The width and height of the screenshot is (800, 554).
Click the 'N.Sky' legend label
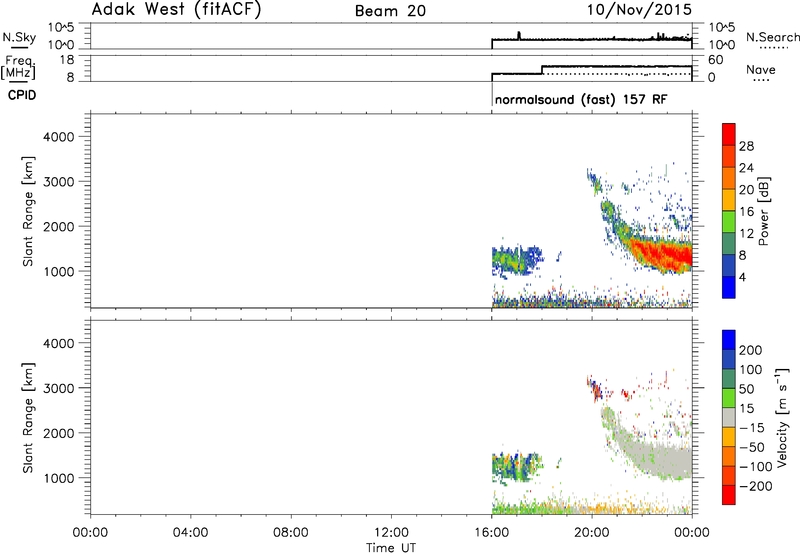click(x=19, y=37)
